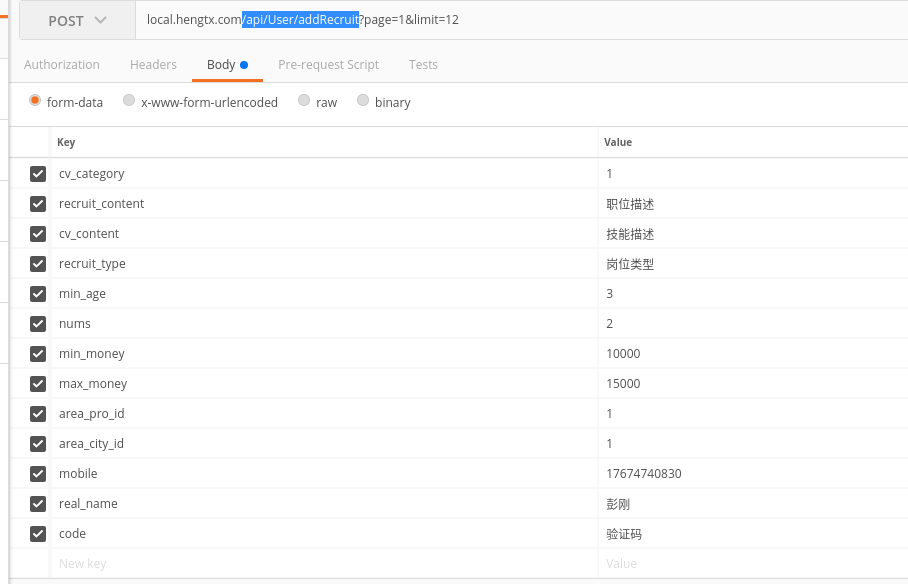Switch to the Headers tab
The height and width of the screenshot is (584, 908).
tap(153, 64)
